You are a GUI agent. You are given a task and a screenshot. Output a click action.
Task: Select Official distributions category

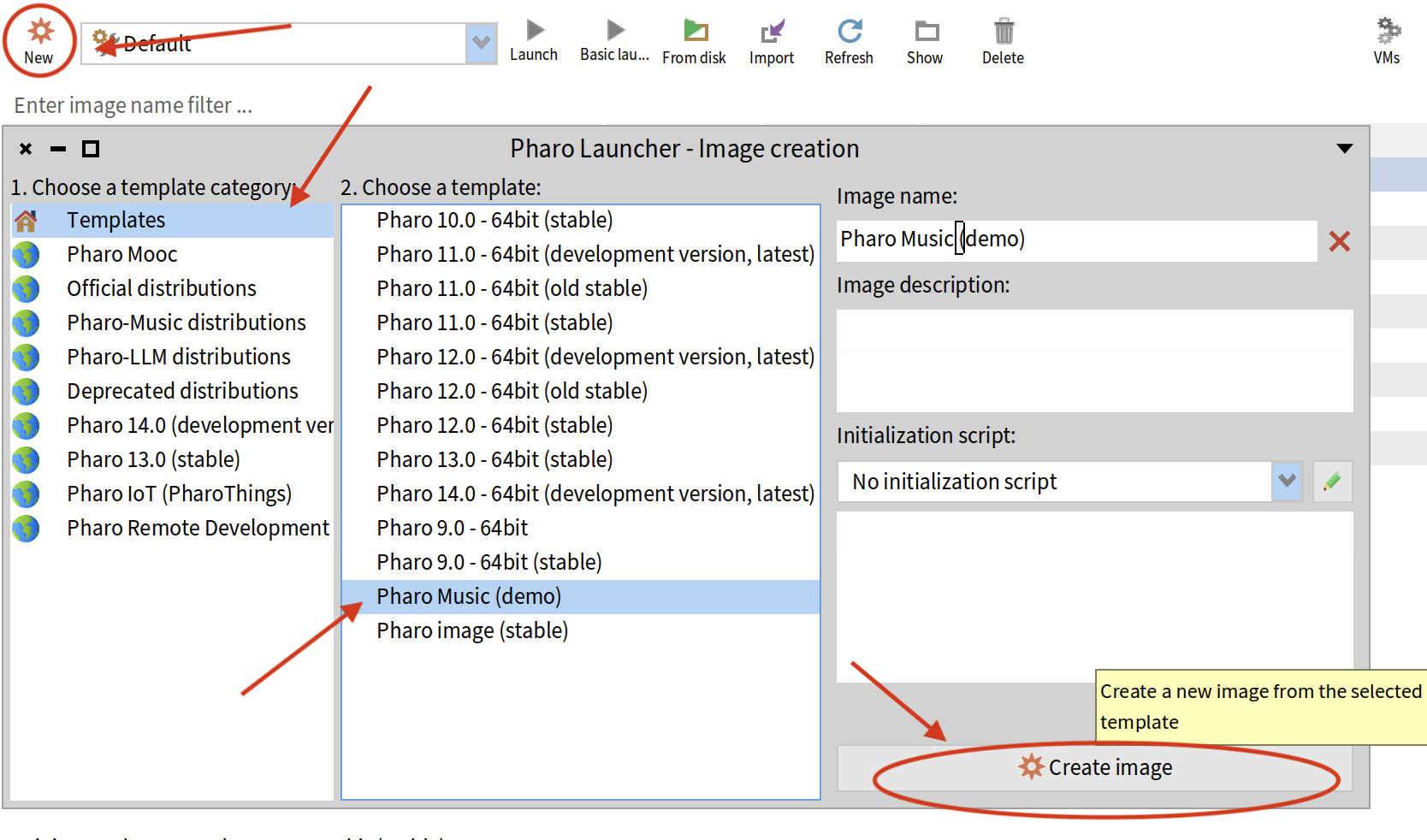click(172, 288)
